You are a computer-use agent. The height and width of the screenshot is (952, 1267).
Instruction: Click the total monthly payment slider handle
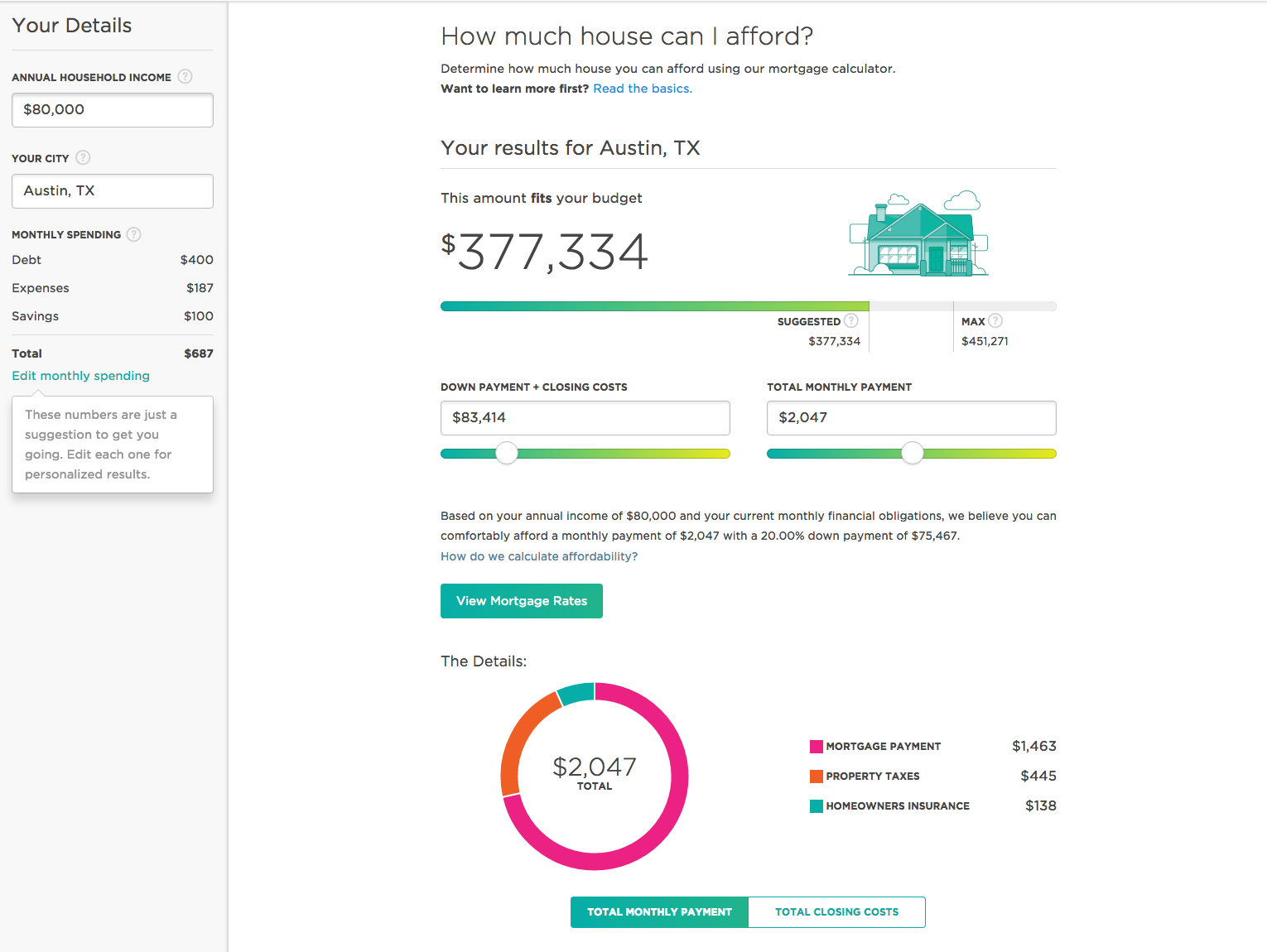click(x=912, y=454)
